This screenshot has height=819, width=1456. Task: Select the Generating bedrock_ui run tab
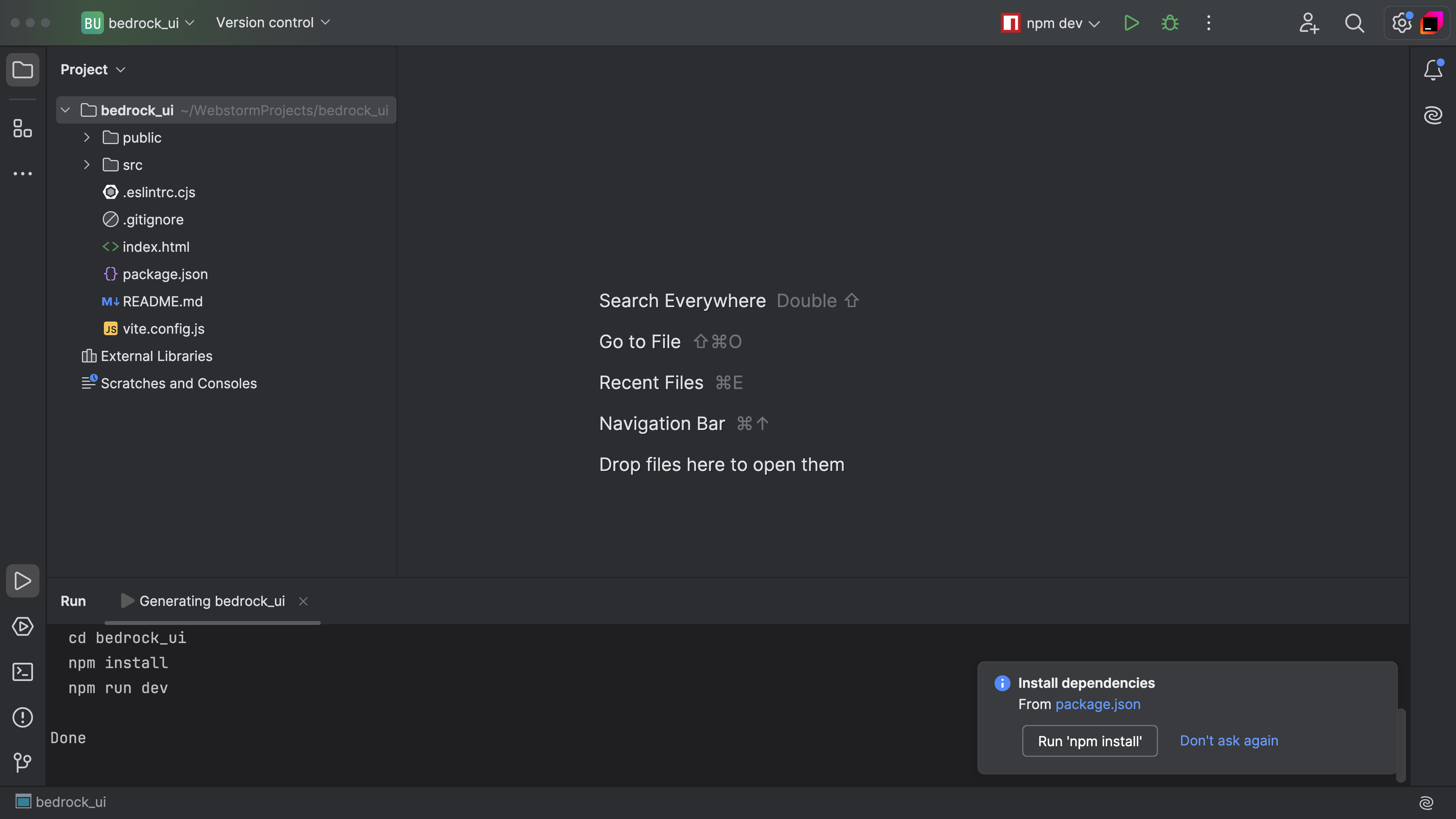pos(212,601)
